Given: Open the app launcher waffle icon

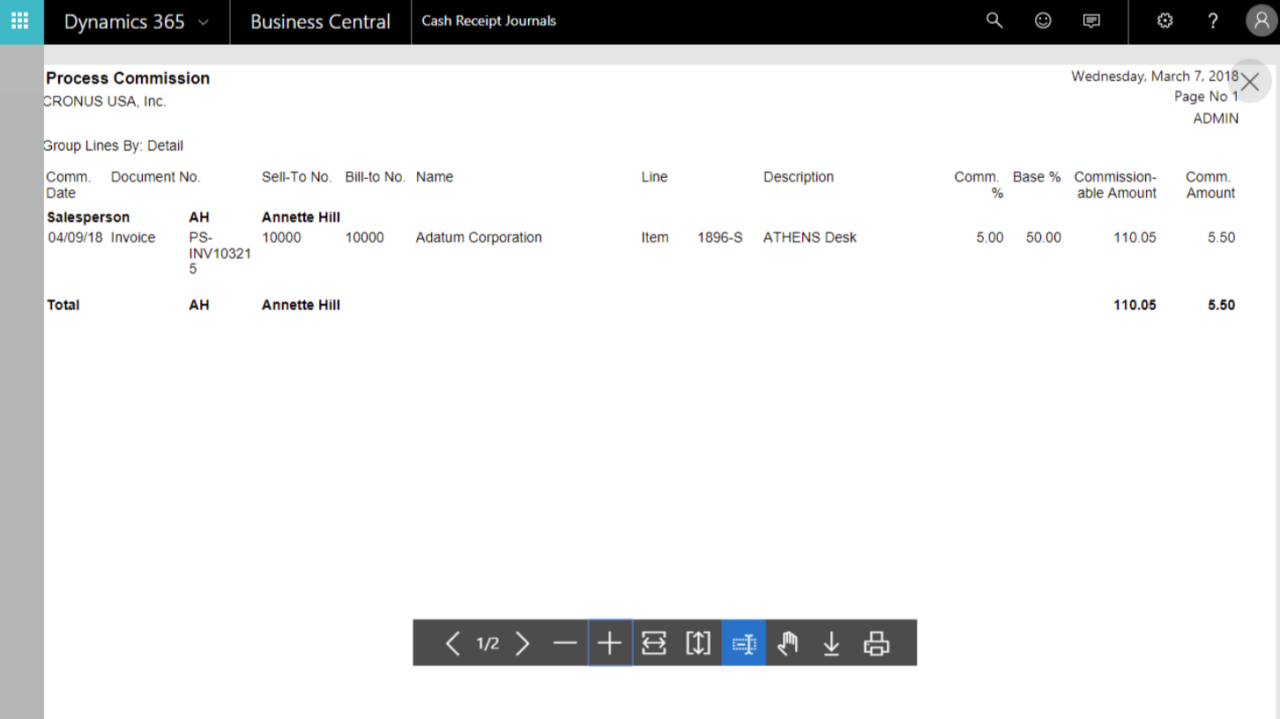Looking at the screenshot, I should (20, 21).
